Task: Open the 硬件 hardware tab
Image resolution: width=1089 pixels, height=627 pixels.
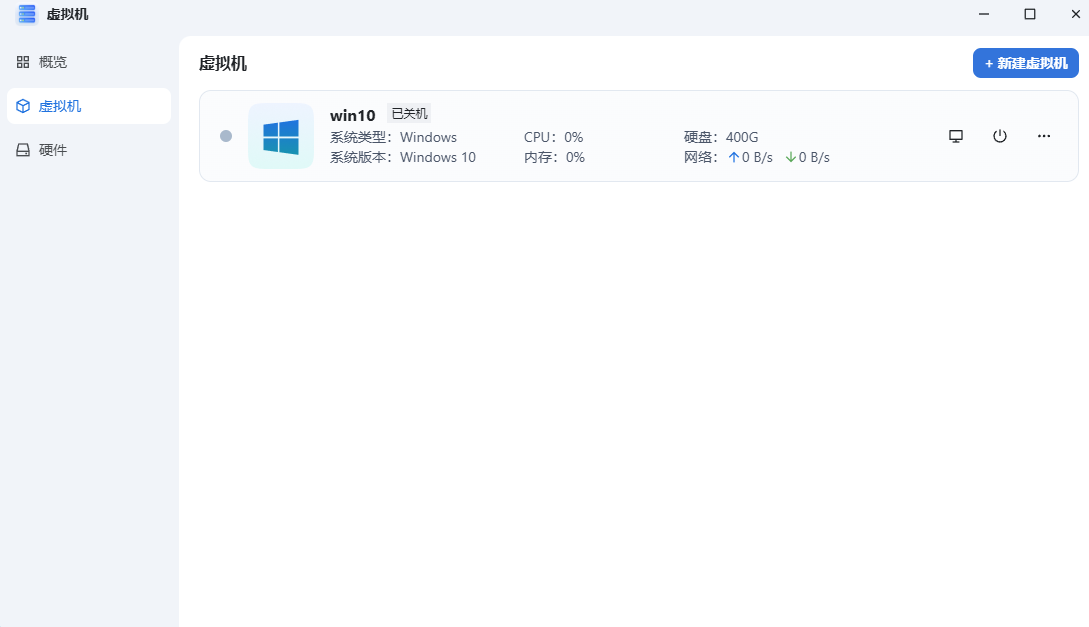Action: pos(53,150)
